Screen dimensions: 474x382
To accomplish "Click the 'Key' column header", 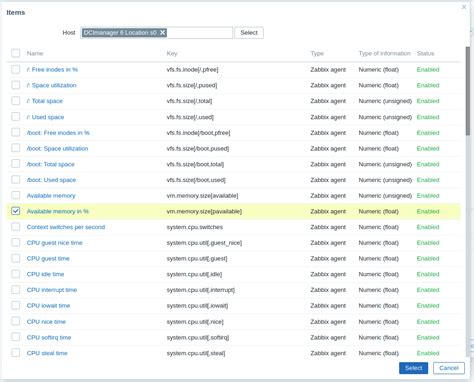I will coord(172,53).
